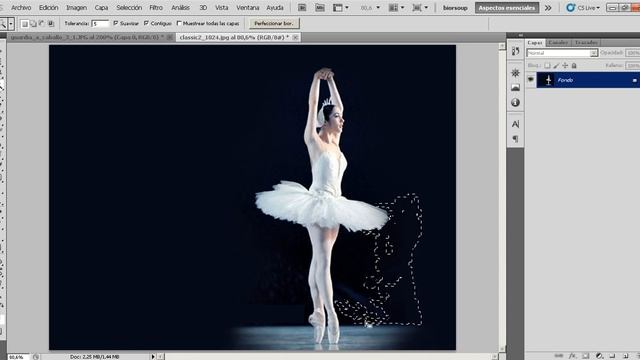This screenshot has width=640, height=360.
Task: Click the status bar zoom percentage field
Action: 18,357
